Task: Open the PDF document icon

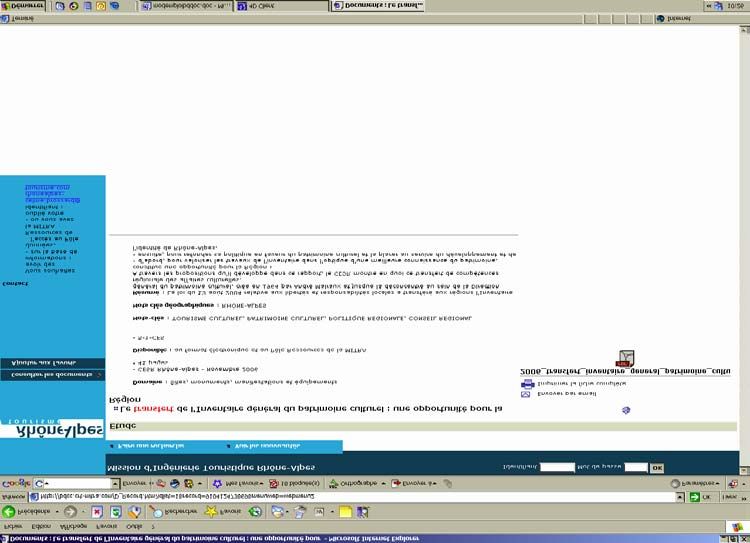Action: 624,359
